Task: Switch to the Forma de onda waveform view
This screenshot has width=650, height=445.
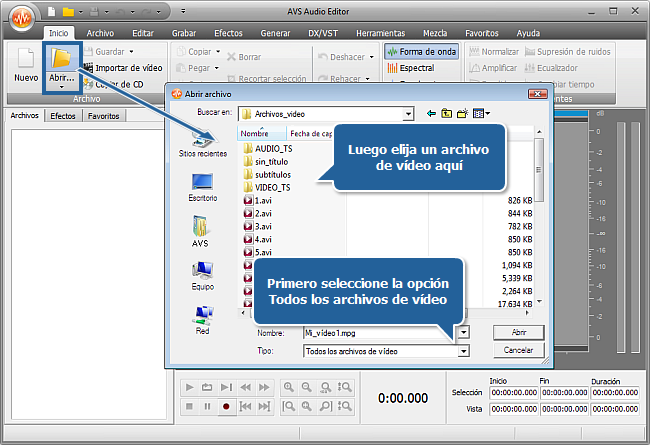Action: (x=422, y=52)
